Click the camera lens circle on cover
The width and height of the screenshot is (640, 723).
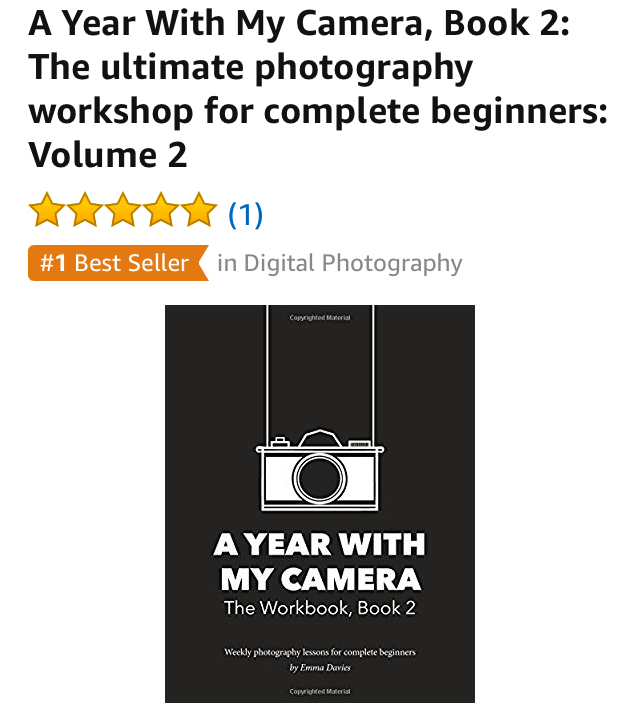tap(320, 478)
